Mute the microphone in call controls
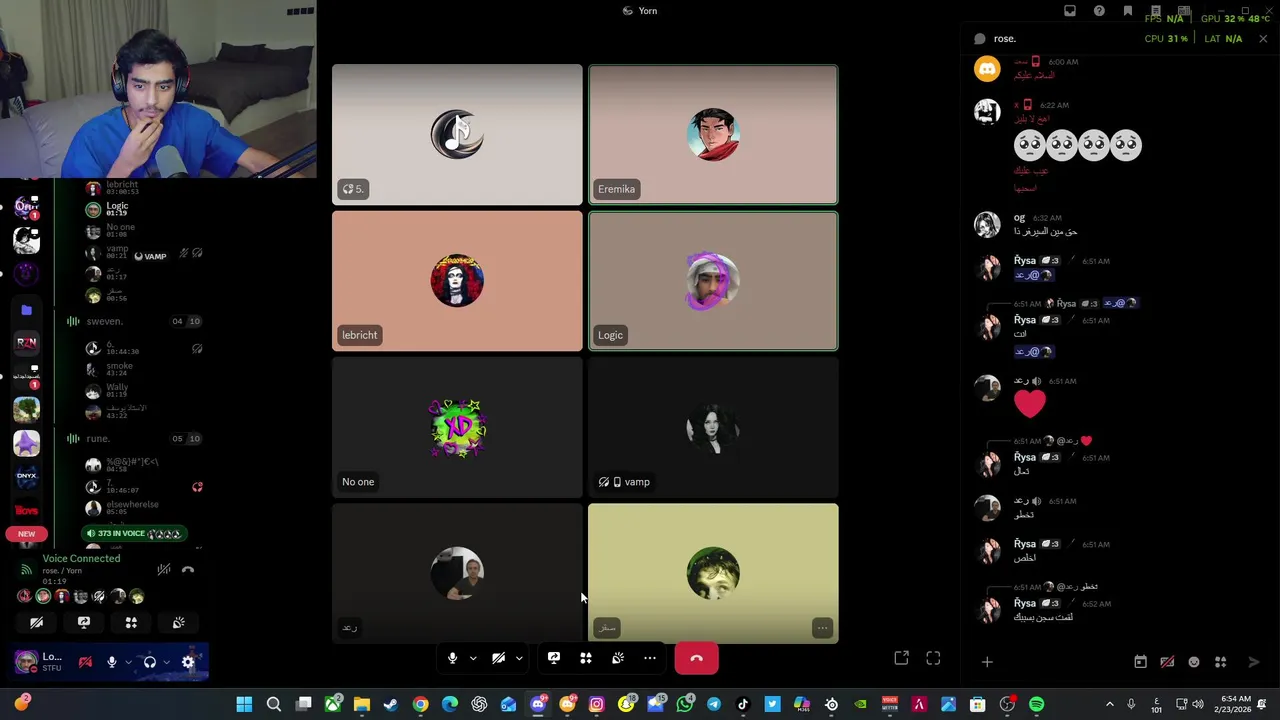The image size is (1280, 720). pos(452,658)
